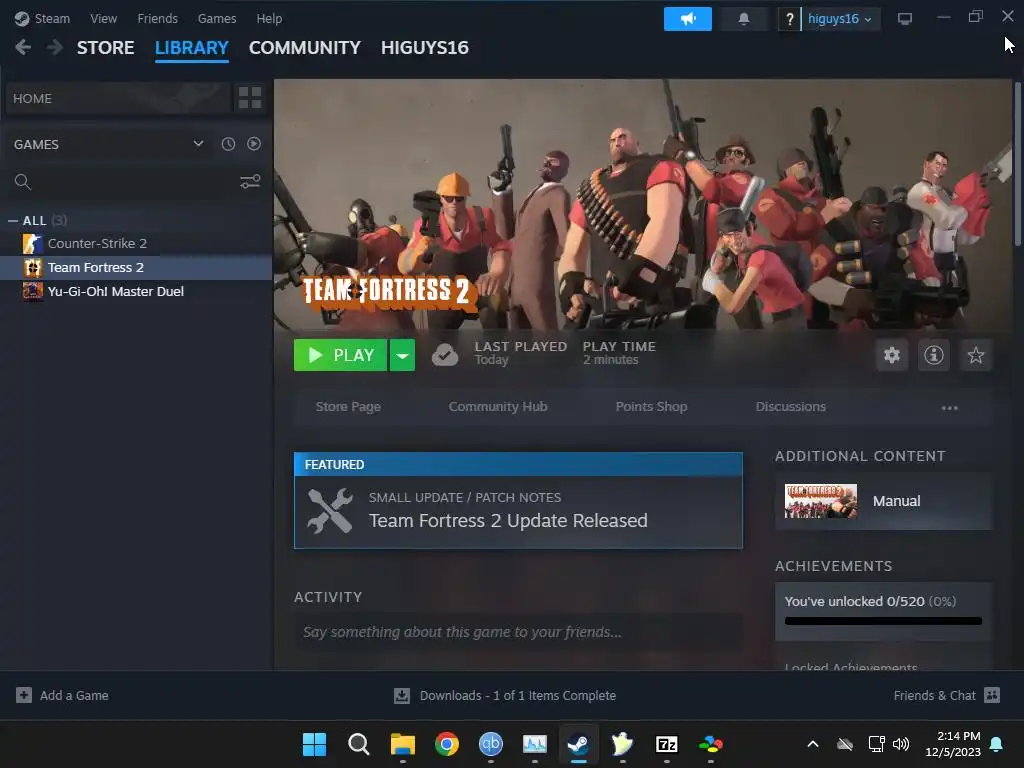Image resolution: width=1024 pixels, height=768 pixels.
Task: Open the Store Page link
Action: (x=348, y=406)
